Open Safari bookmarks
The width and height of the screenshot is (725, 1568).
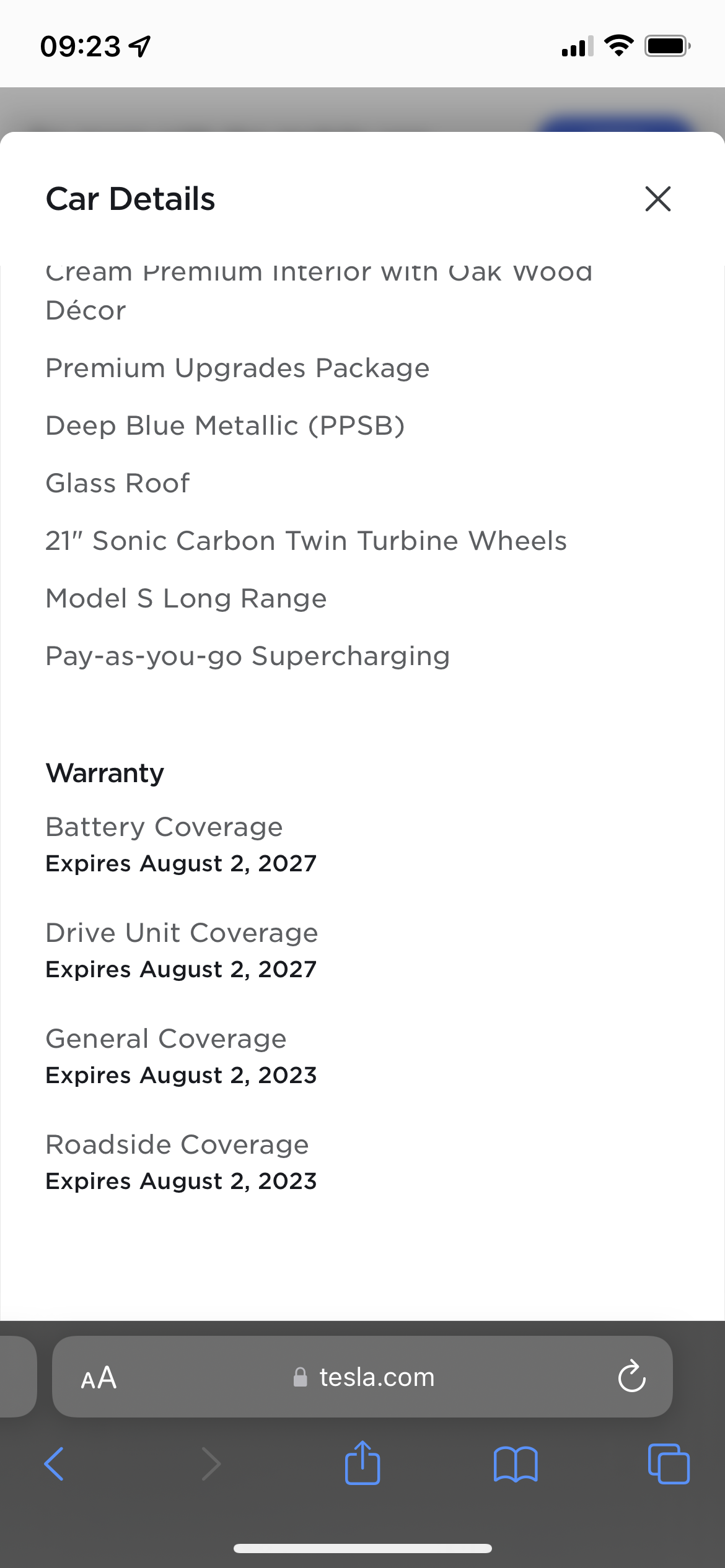pyautogui.click(x=516, y=1464)
